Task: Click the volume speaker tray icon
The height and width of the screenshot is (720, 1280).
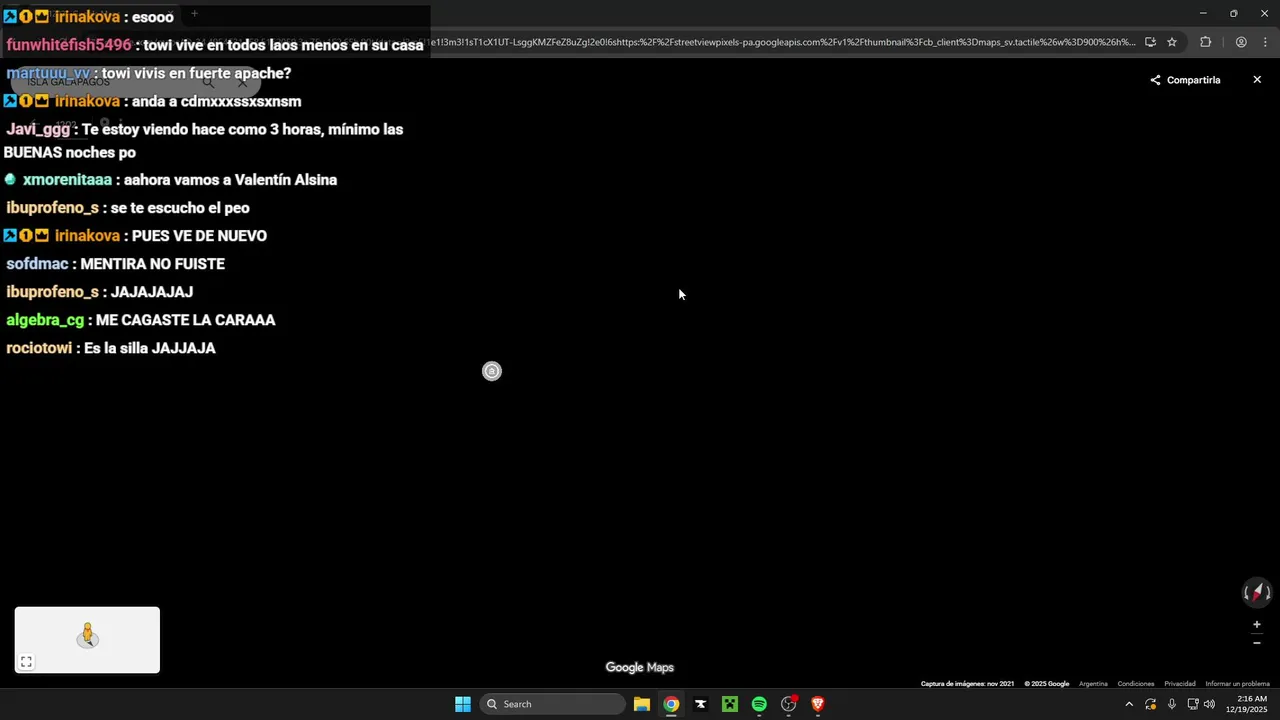Action: (x=1209, y=704)
